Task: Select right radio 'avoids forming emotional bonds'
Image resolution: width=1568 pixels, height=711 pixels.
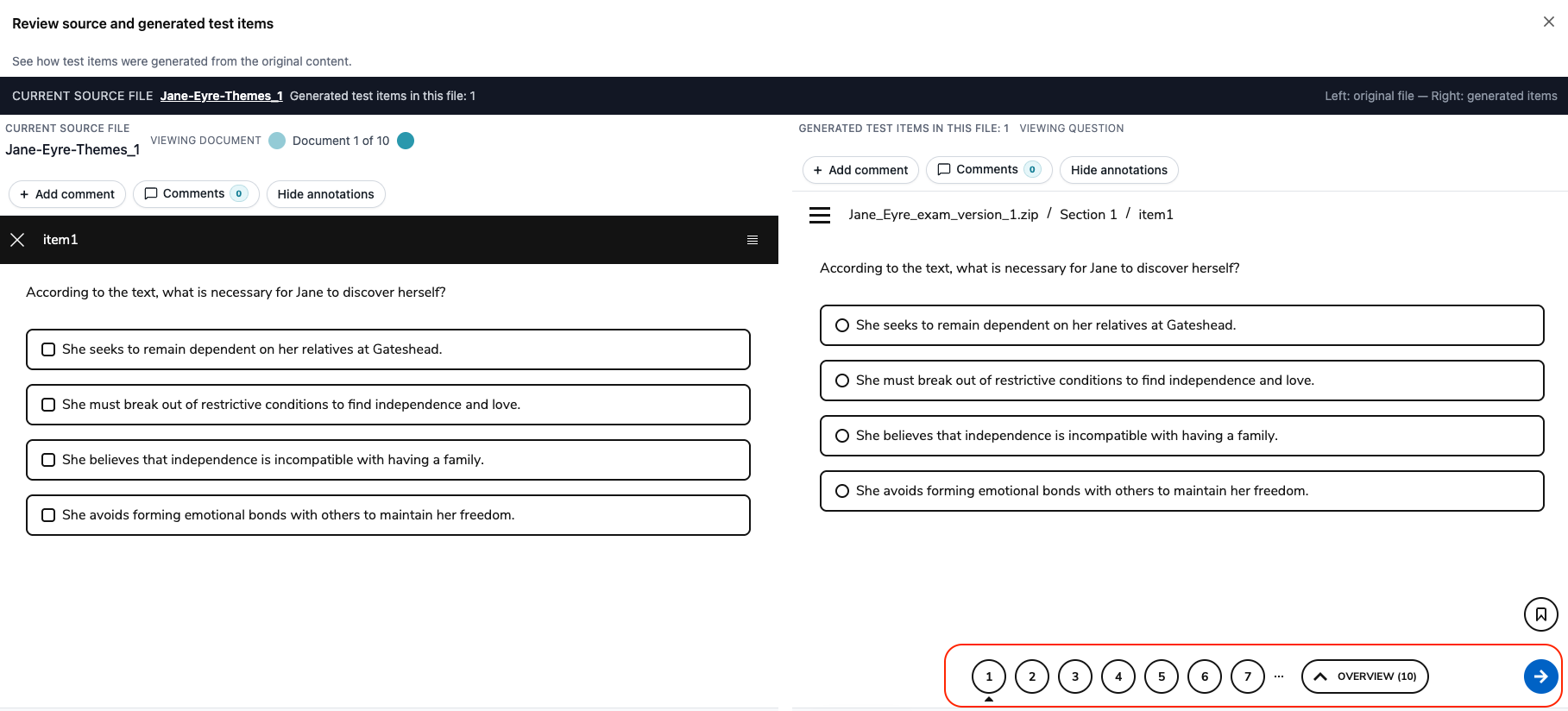Action: 842,491
